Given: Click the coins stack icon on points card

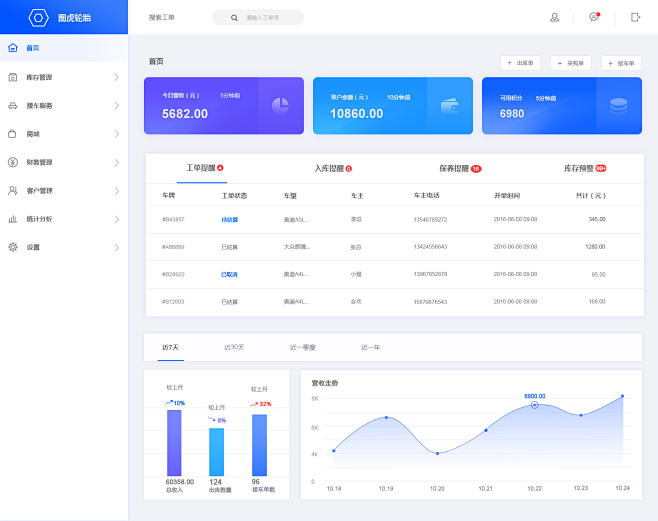Looking at the screenshot, I should pos(618,106).
